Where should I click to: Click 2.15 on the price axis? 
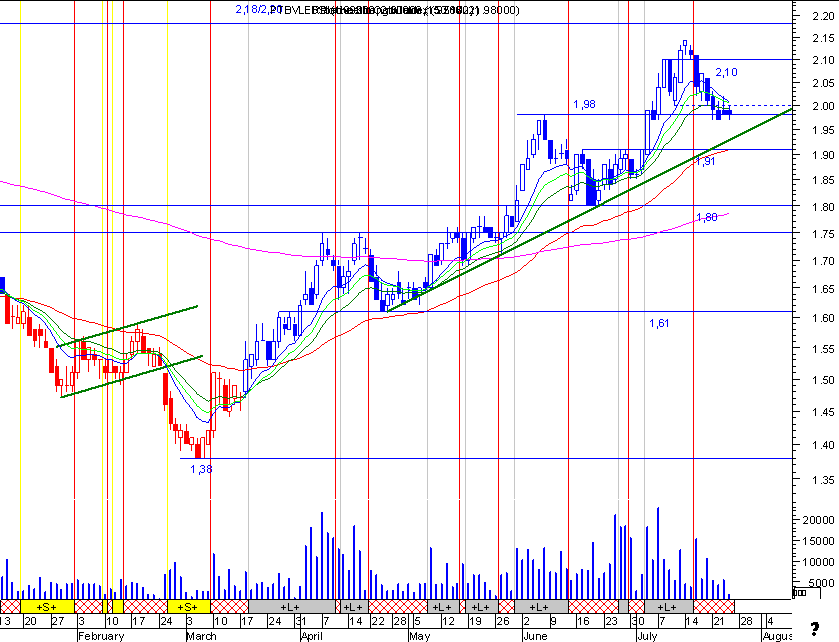tap(823, 39)
